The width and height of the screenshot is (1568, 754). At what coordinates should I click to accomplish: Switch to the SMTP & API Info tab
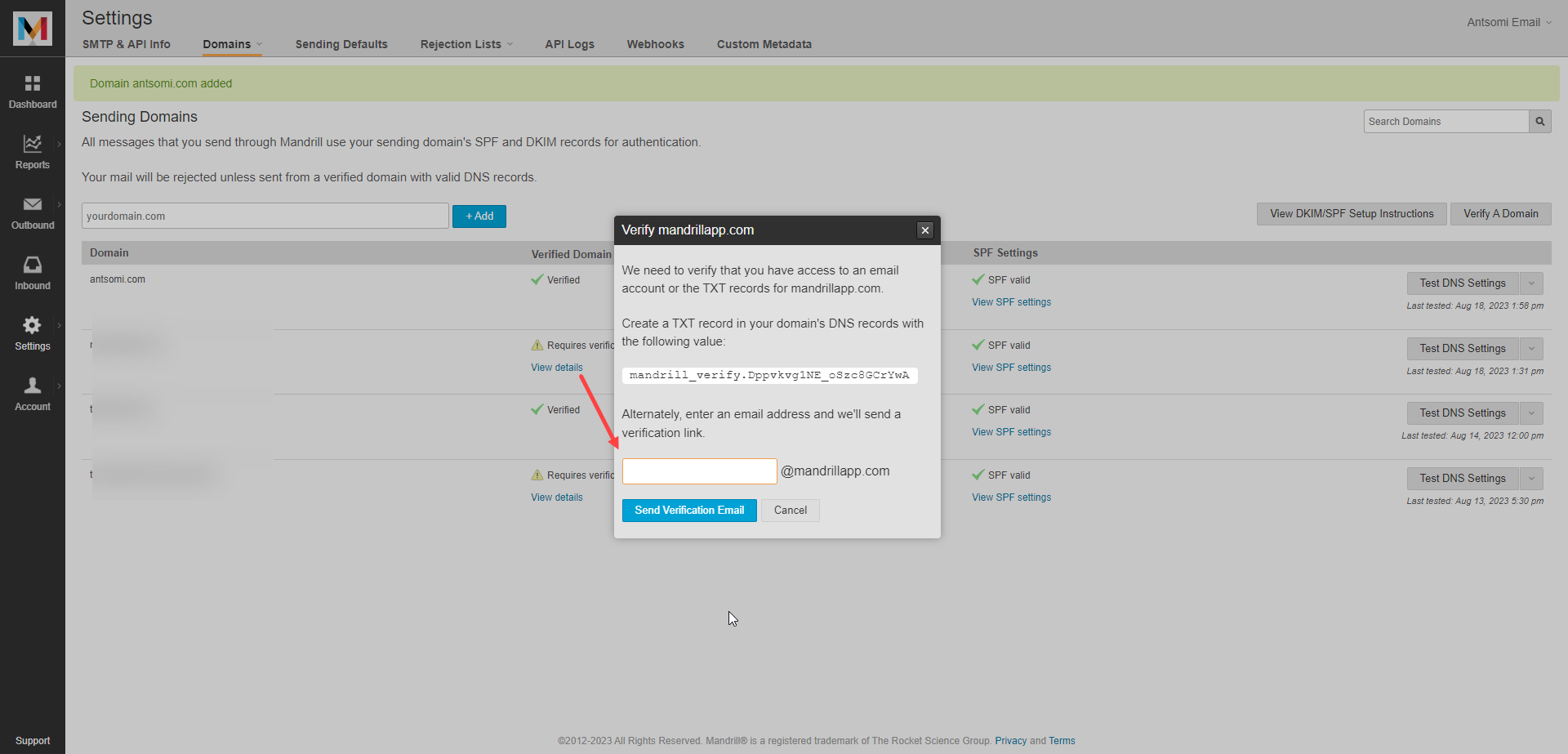pos(127,44)
